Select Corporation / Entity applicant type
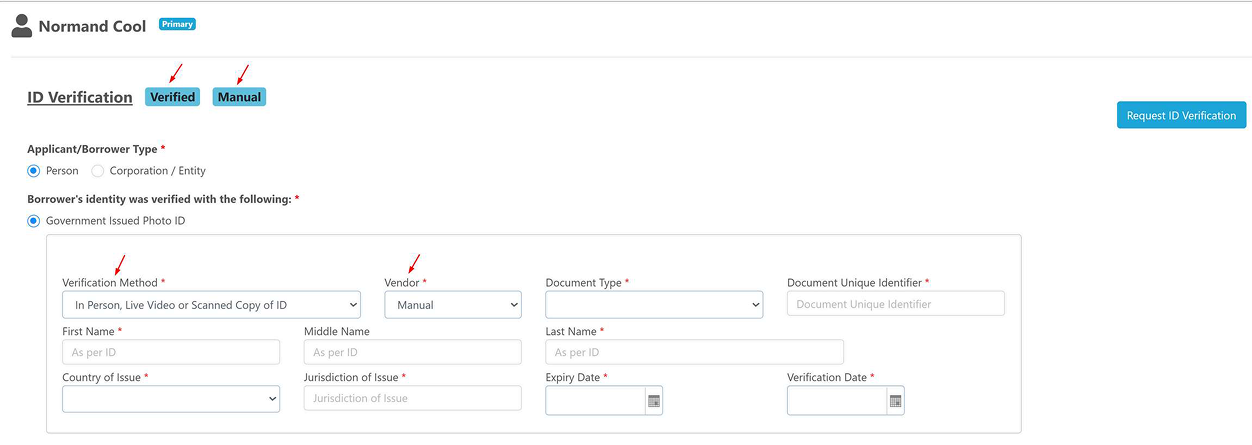The image size is (1252, 445). (x=98, y=171)
